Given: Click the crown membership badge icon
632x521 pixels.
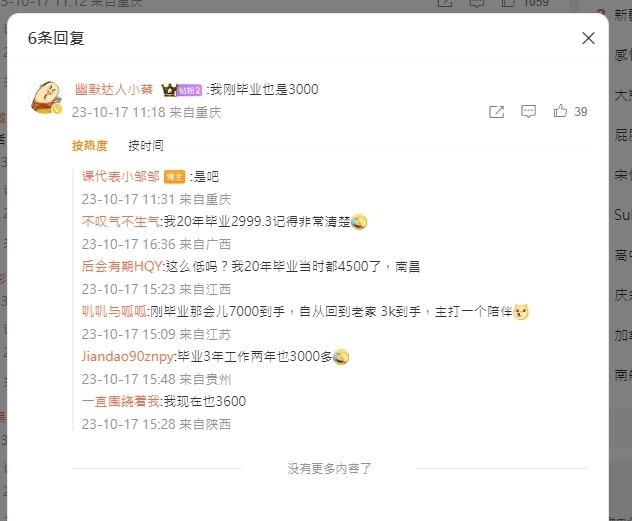Looking at the screenshot, I should click(x=169, y=90).
